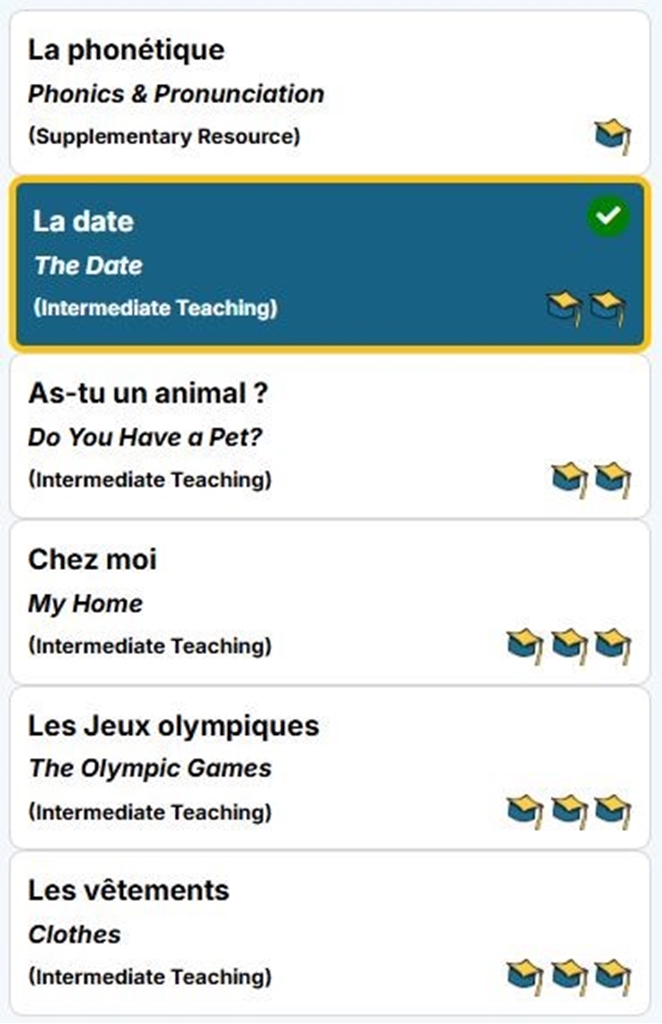Click the Phonics & Pronunciation subtitle

click(x=176, y=94)
